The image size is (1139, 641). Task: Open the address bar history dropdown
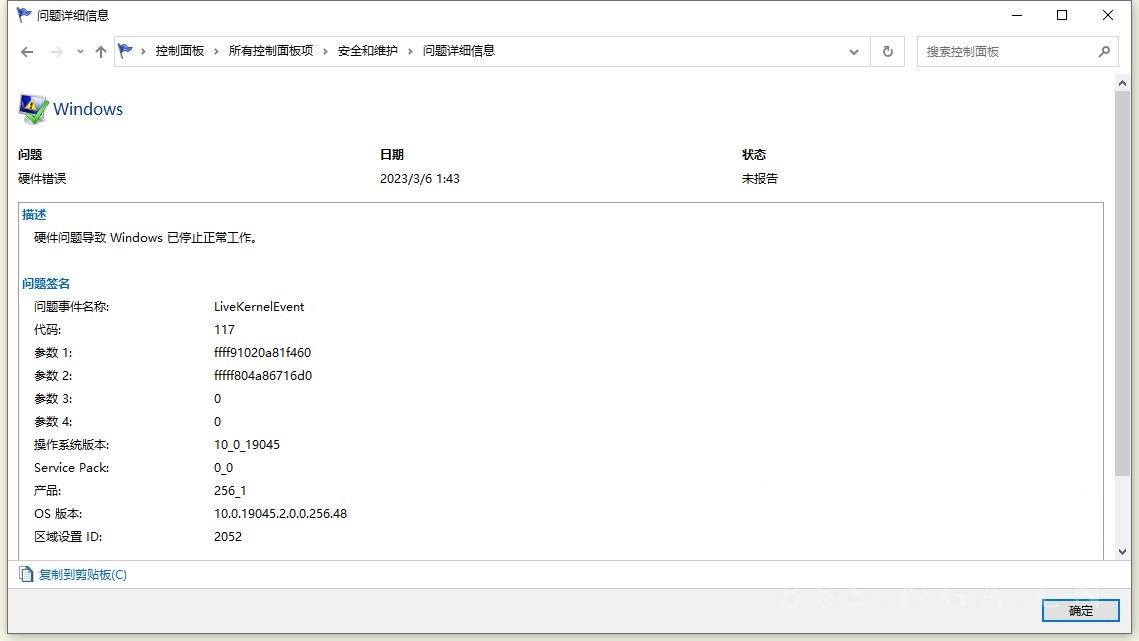(x=853, y=51)
